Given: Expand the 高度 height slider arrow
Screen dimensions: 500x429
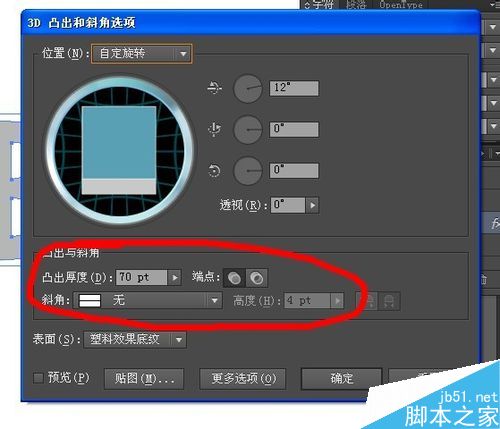Looking at the screenshot, I should pos(337,301).
